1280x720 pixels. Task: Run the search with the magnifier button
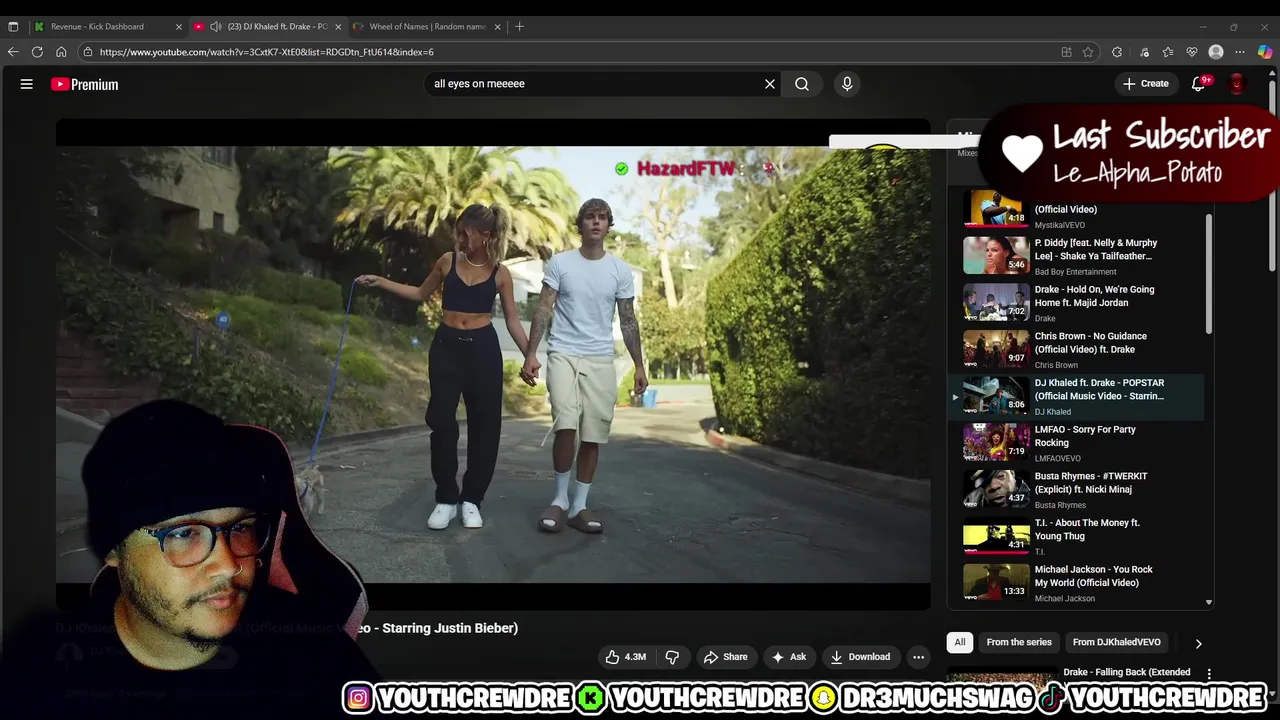click(802, 84)
